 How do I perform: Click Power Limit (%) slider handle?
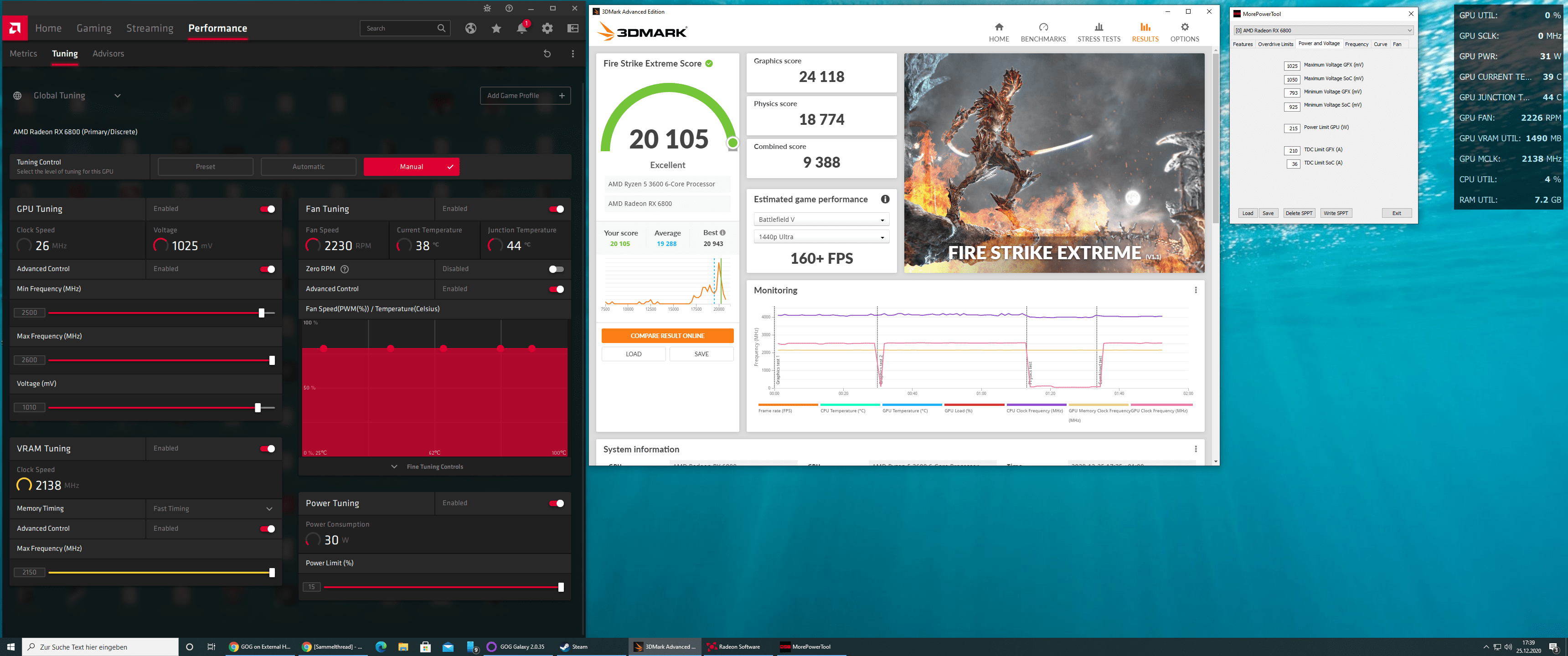pos(561,587)
